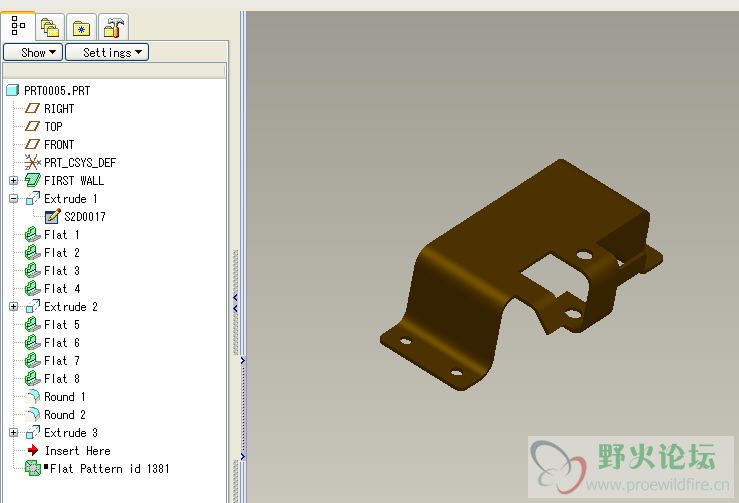Viewport: 739px width, 503px height.
Task: Click the Flat 3 wall icon
Action: tap(33, 270)
